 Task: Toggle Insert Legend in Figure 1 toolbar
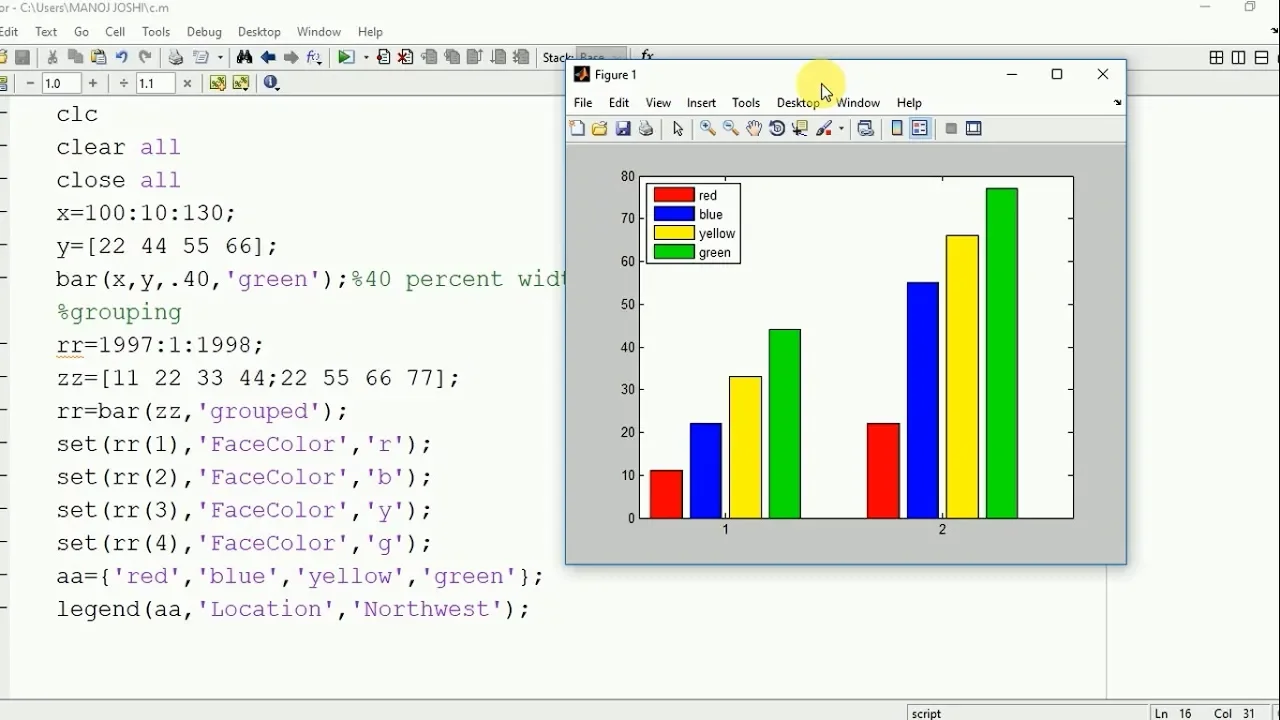(920, 128)
